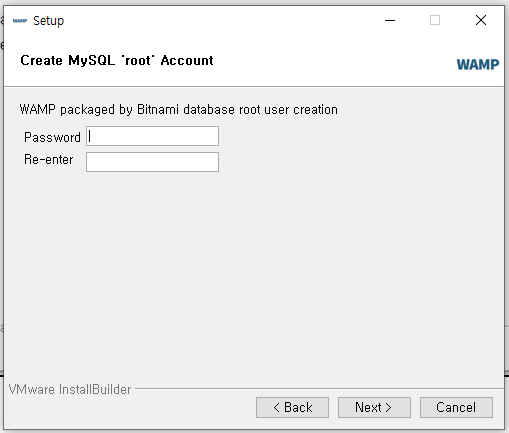Go to the Next step
This screenshot has width=509, height=433.
coord(374,407)
